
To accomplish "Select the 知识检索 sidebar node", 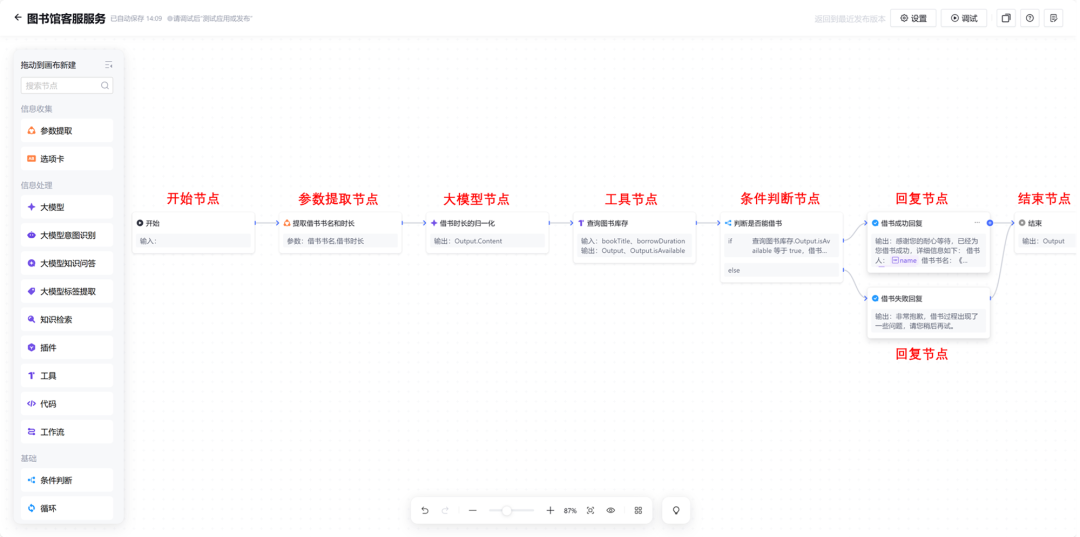I will 67,319.
